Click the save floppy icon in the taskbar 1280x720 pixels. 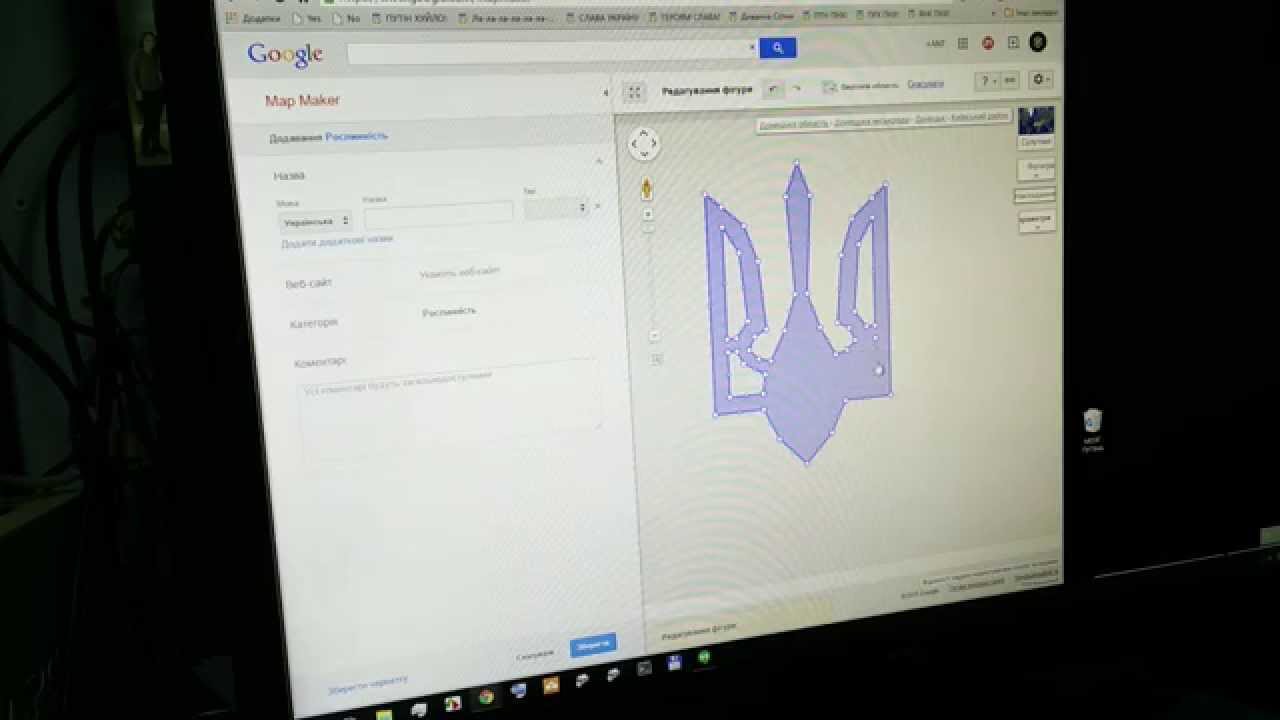click(673, 661)
